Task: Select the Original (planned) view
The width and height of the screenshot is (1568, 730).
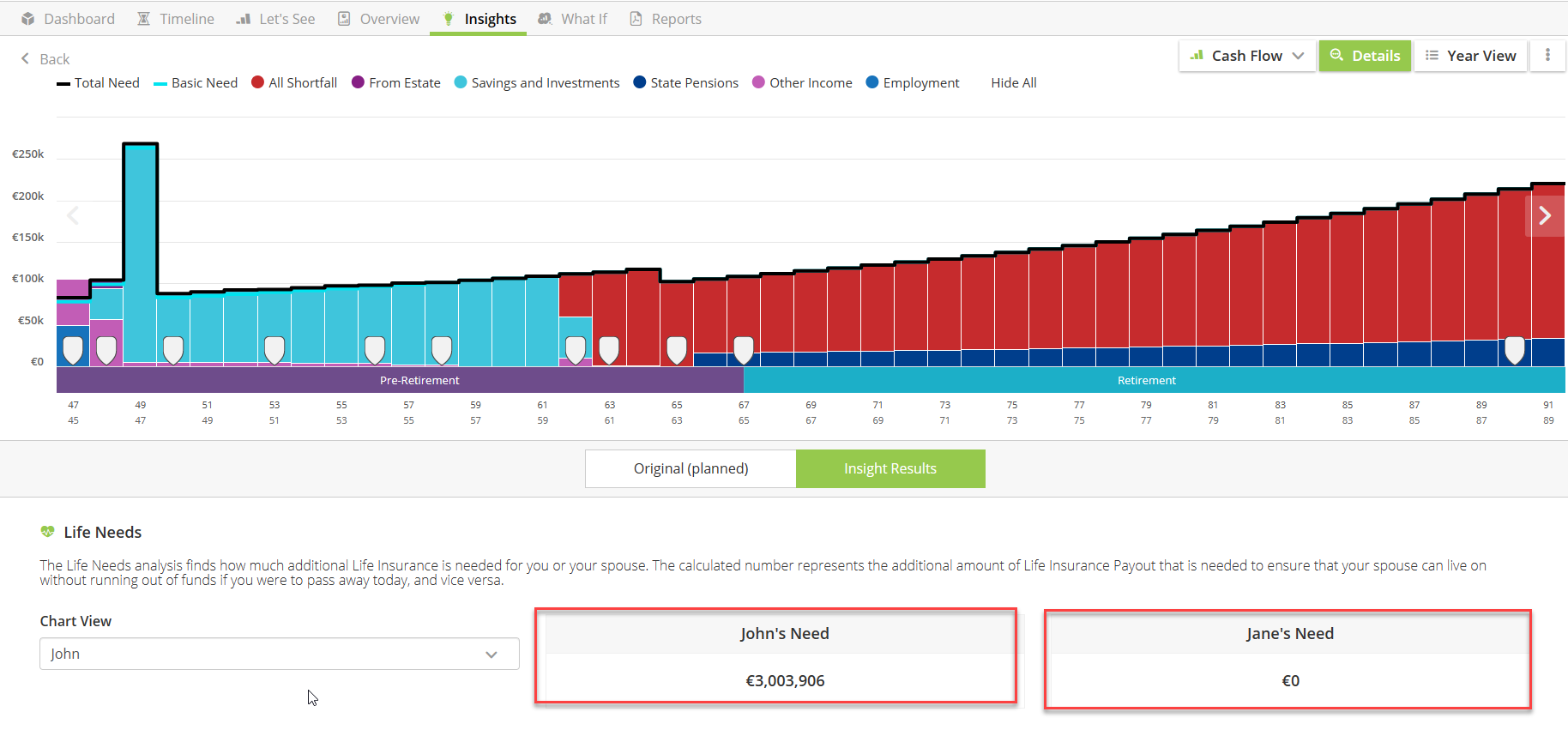Action: pyautogui.click(x=691, y=468)
